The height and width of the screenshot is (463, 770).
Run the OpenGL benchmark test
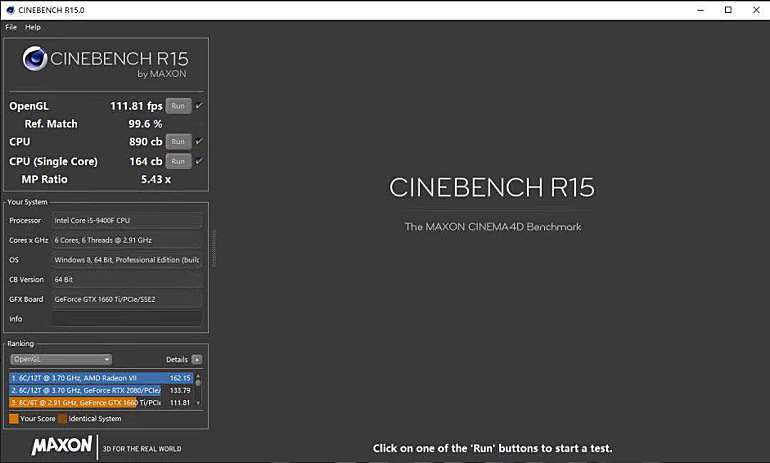pyautogui.click(x=178, y=105)
